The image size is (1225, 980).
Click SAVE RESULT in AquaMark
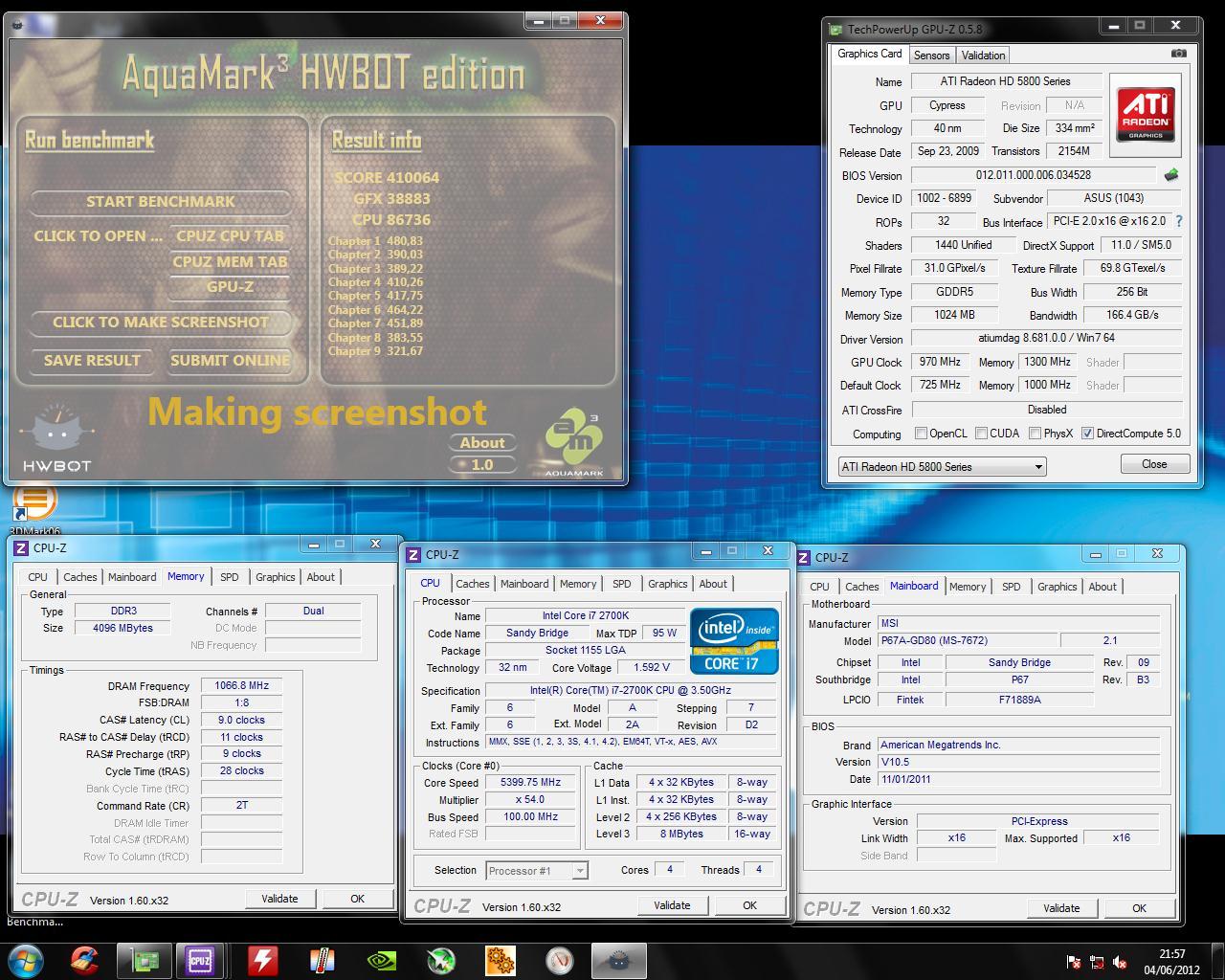(x=92, y=361)
